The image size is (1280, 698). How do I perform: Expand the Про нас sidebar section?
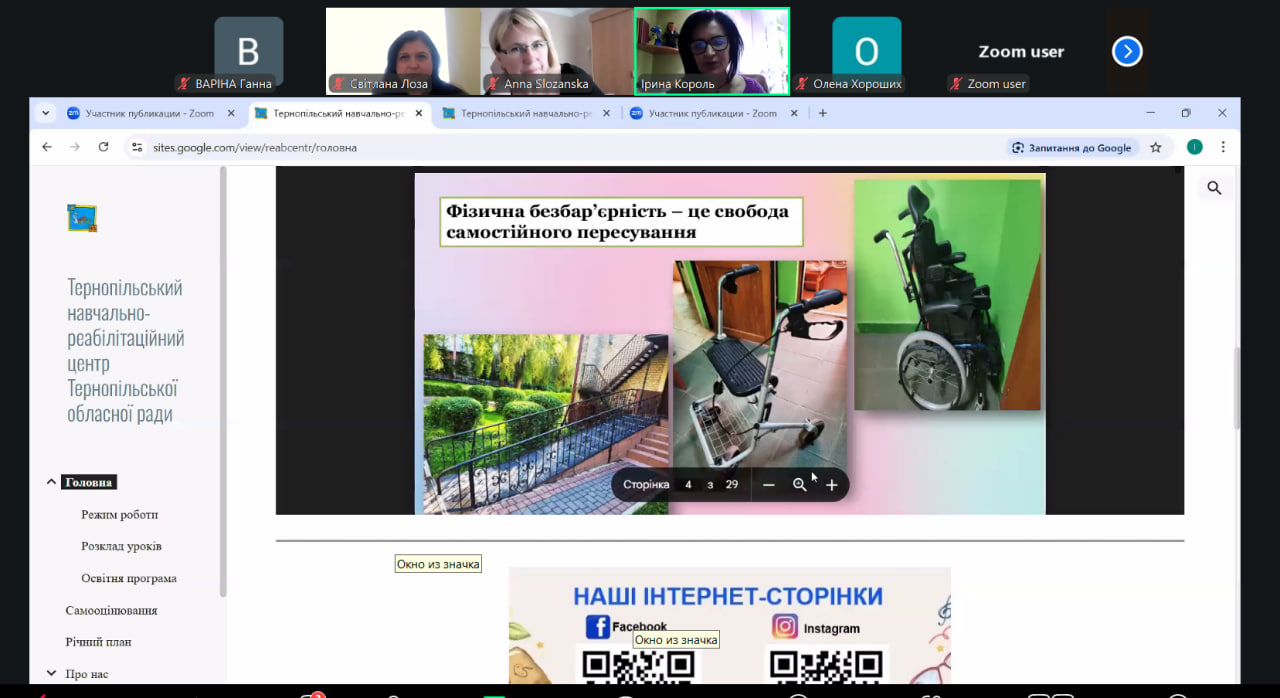51,674
